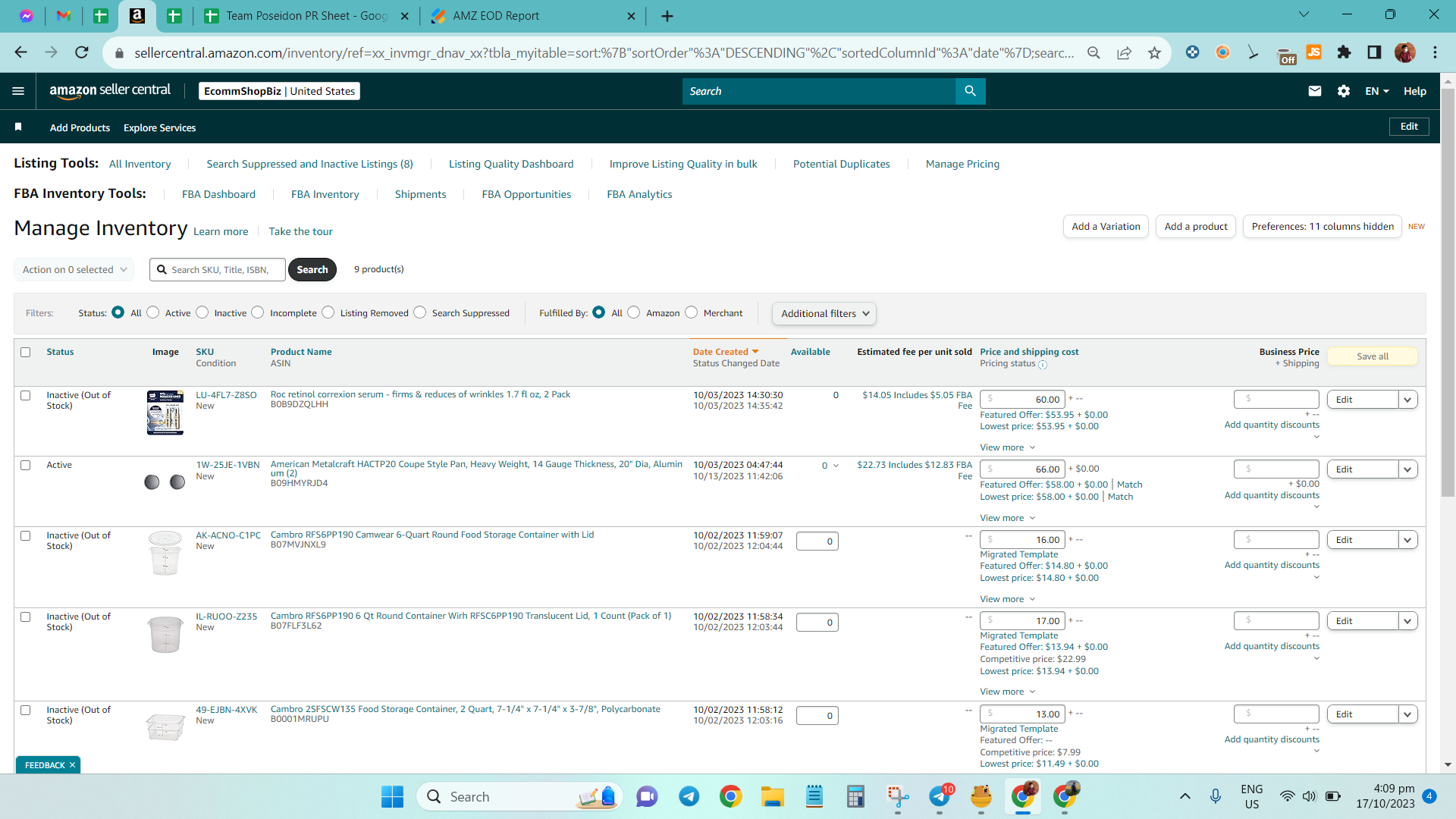Open the Edit dropdown arrow for LU-4FL7-Z8SO
Screen dimensions: 1456x819
click(x=1408, y=400)
